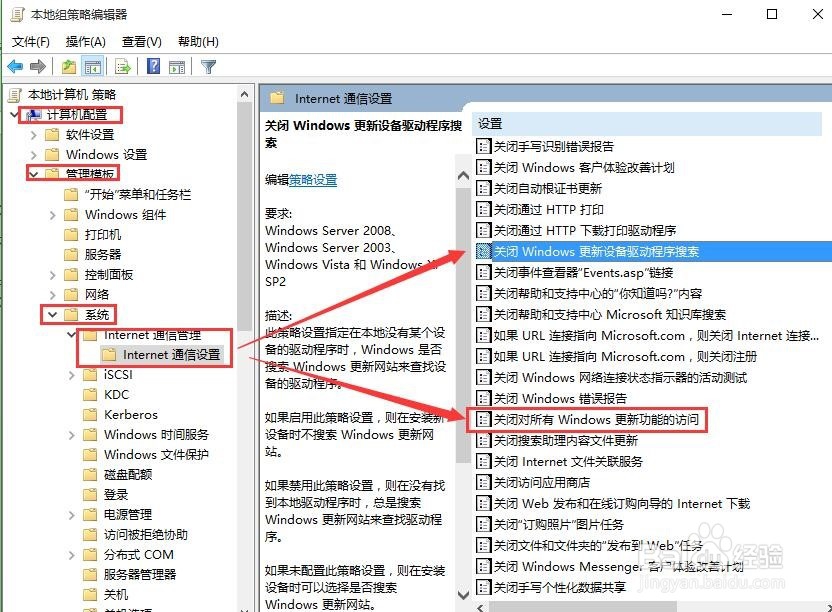Viewport: 832px width, 612px height.
Task: Select "开始"菜单和任务栏 tree item
Action: (137, 195)
